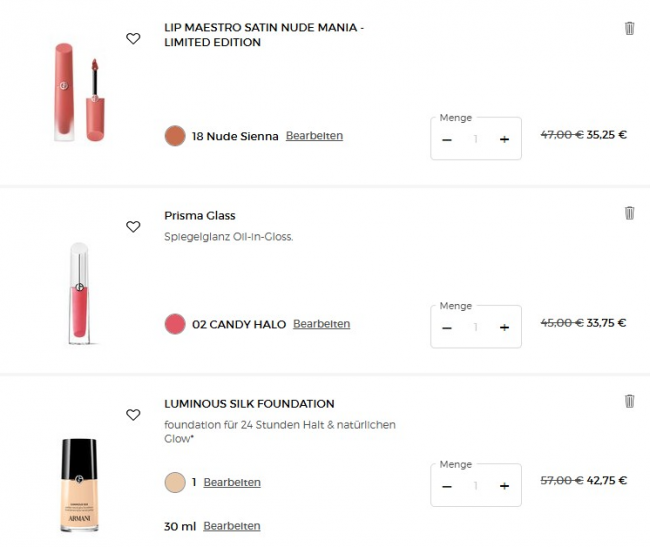
Task: Open the Prisma Glass product title
Action: click(200, 215)
